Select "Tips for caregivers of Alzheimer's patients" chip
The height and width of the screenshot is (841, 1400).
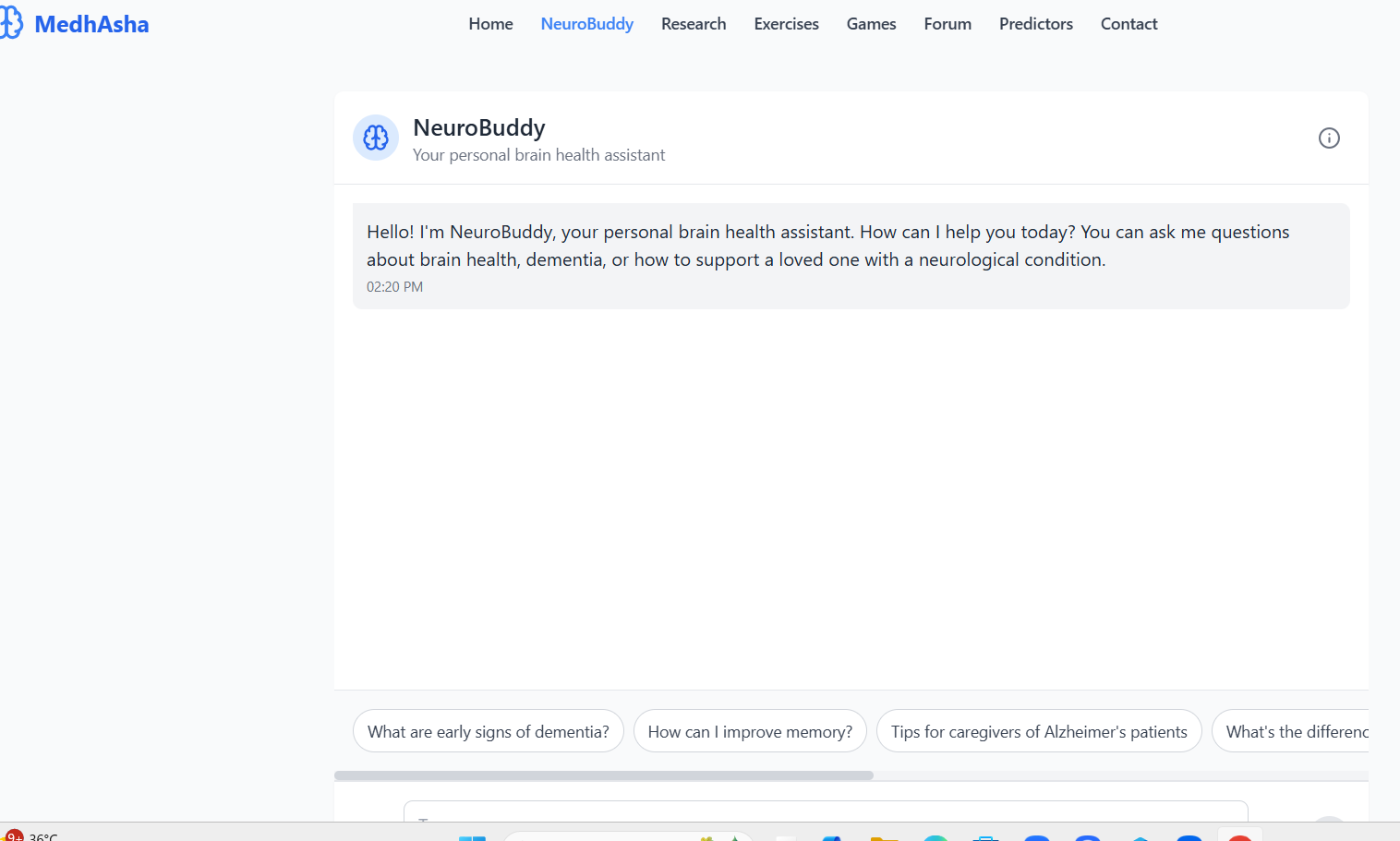(1039, 731)
